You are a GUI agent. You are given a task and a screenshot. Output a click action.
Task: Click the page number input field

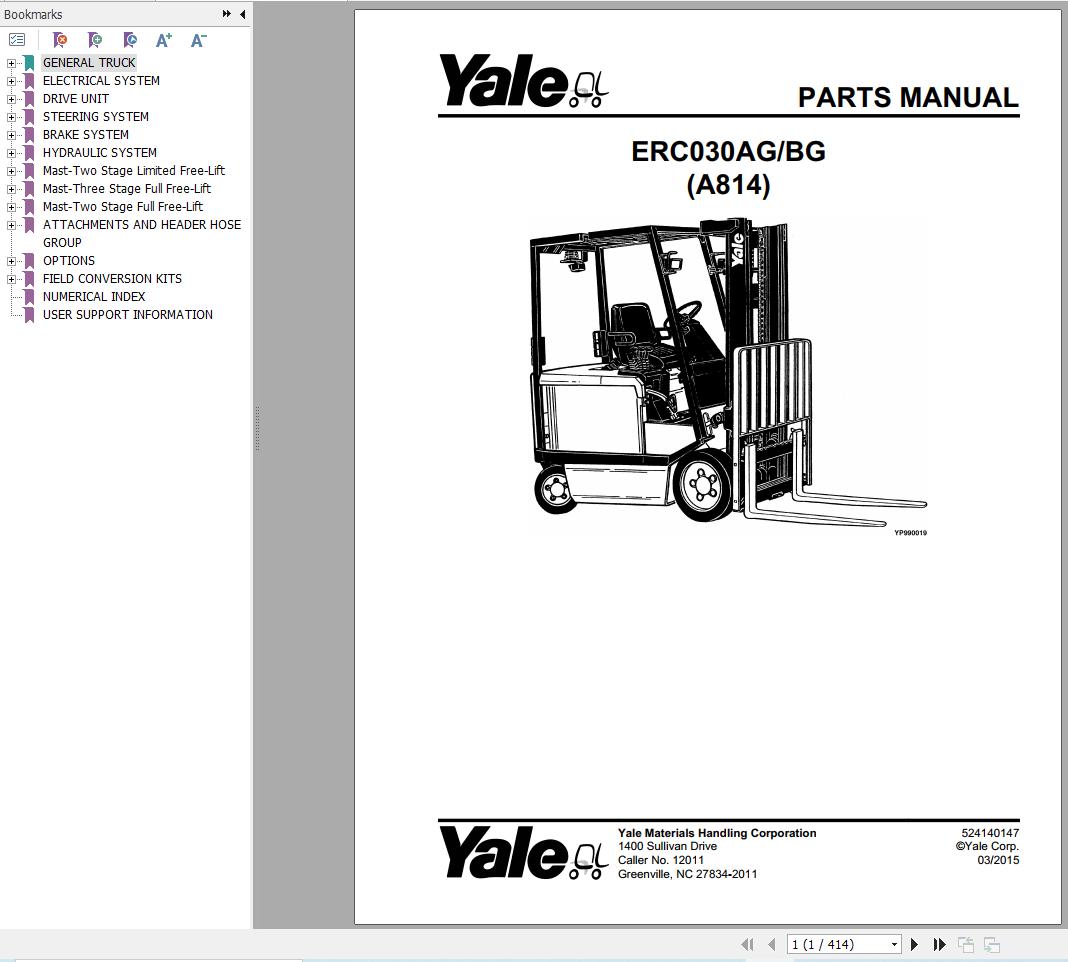[830, 943]
